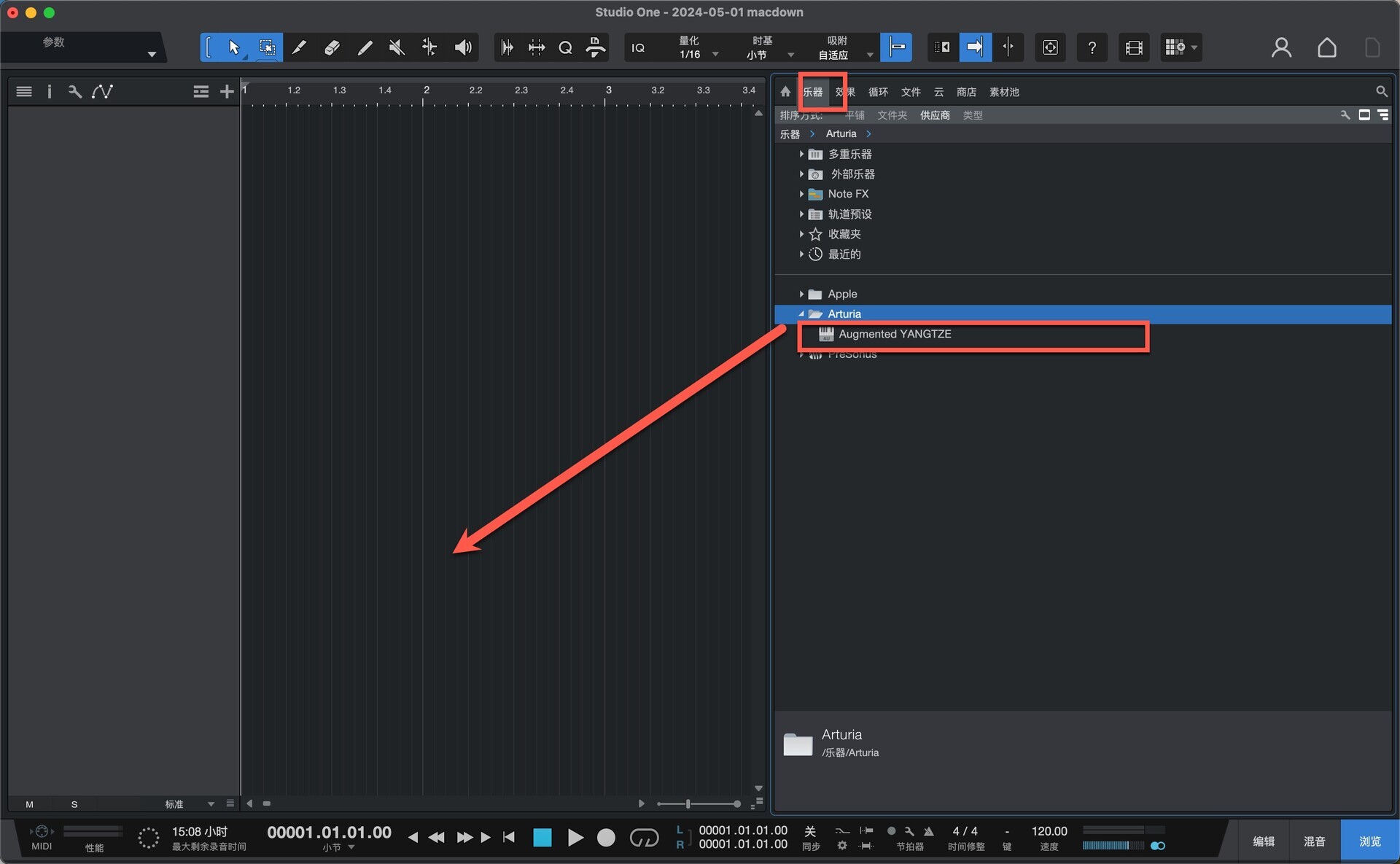Viewport: 1400px width, 864px height.
Task: Select the Mute tool
Action: (x=397, y=47)
